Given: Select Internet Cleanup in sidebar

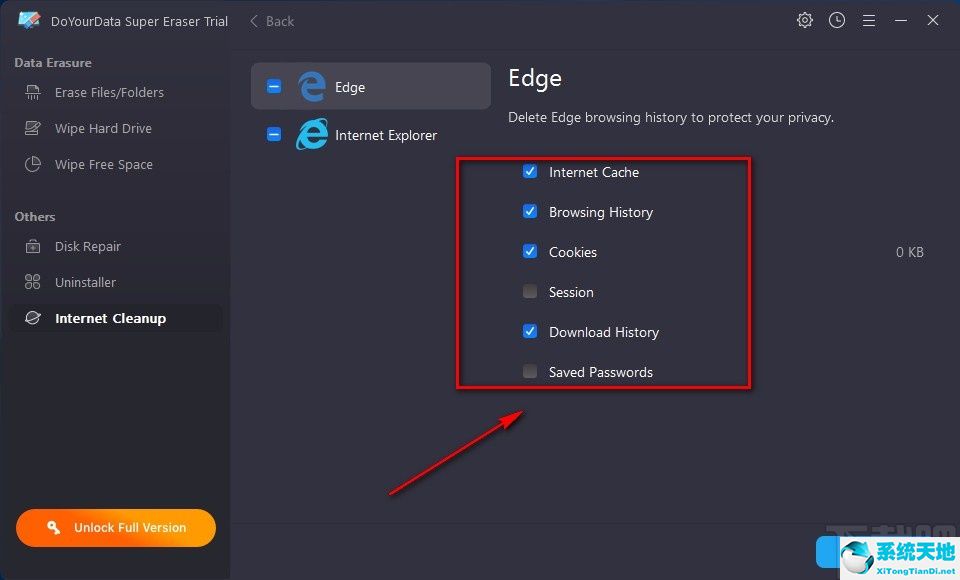Looking at the screenshot, I should [x=116, y=318].
